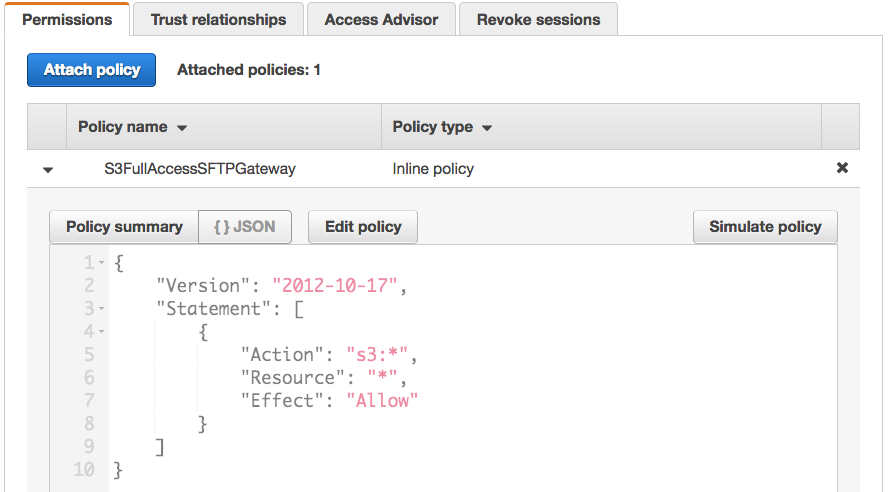Click the "s3:*" Action value in JSON
888x492 pixels.
point(379,355)
